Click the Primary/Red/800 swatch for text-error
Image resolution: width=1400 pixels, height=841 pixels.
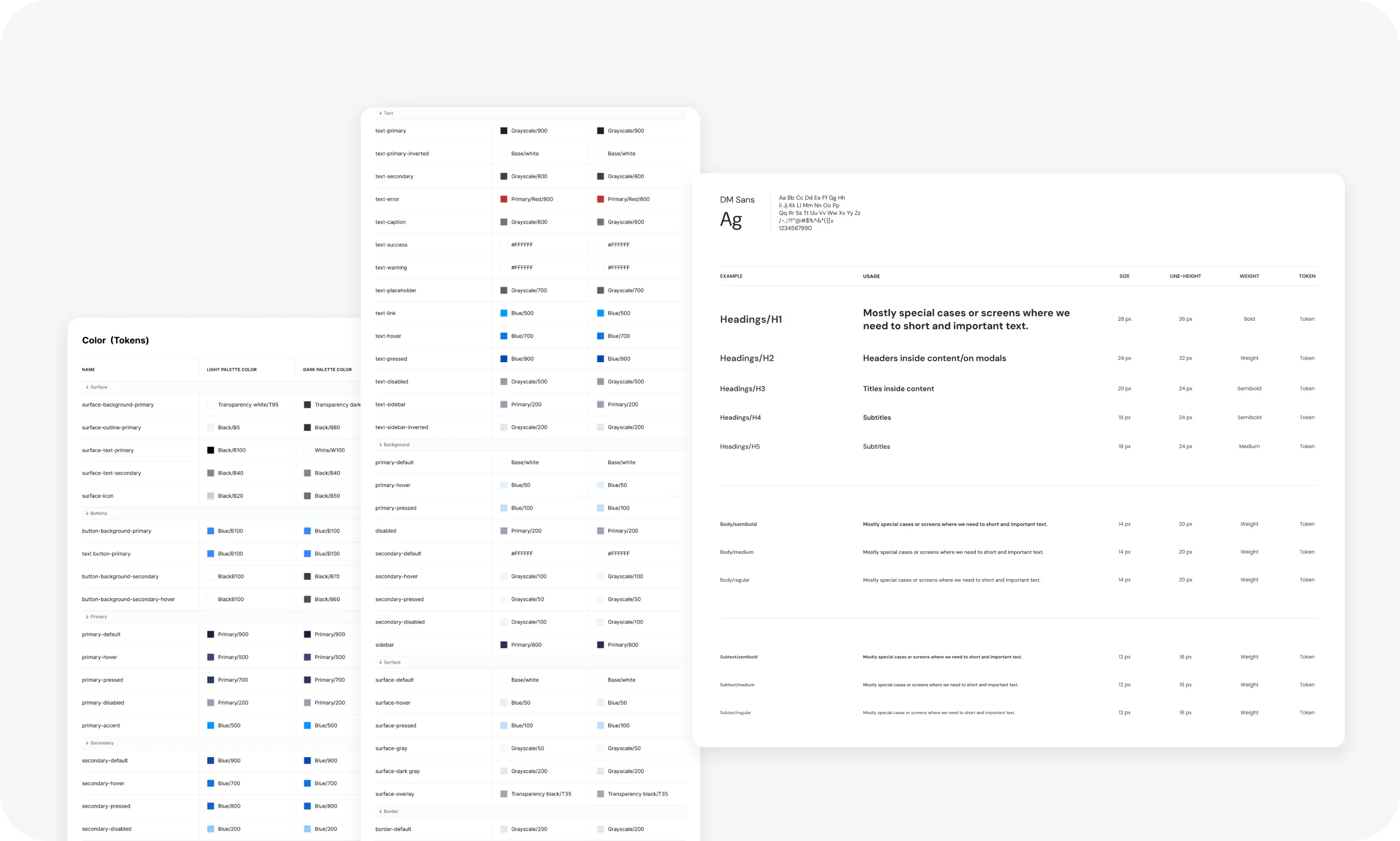505,199
